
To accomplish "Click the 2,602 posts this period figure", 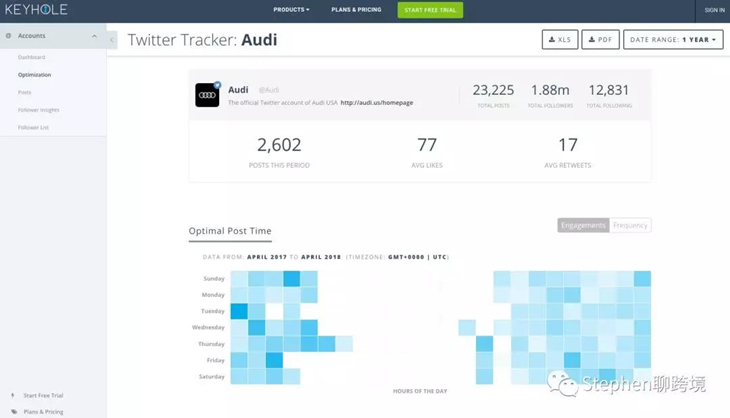I will [279, 145].
